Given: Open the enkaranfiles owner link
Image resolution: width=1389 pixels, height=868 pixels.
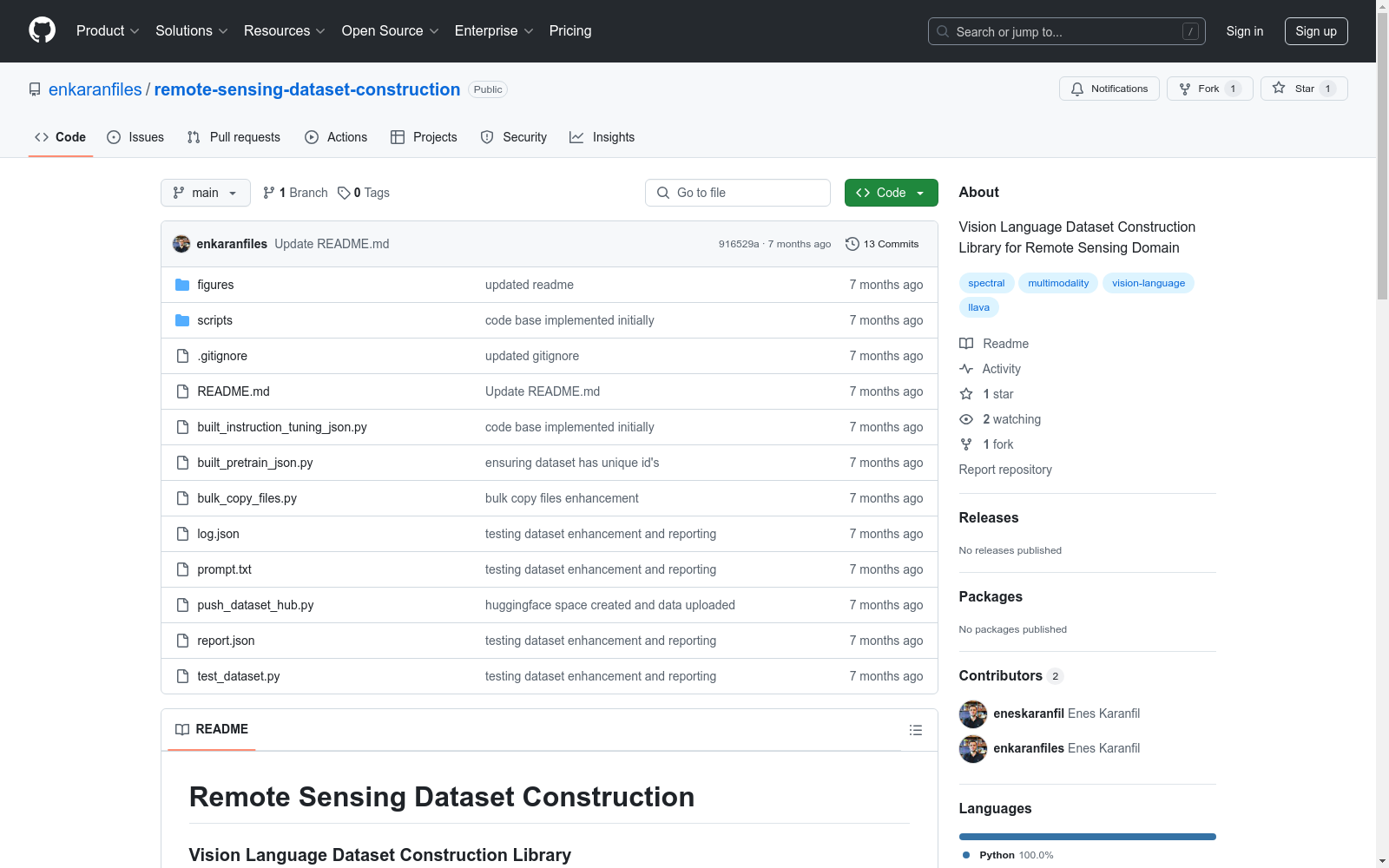Looking at the screenshot, I should 95,89.
